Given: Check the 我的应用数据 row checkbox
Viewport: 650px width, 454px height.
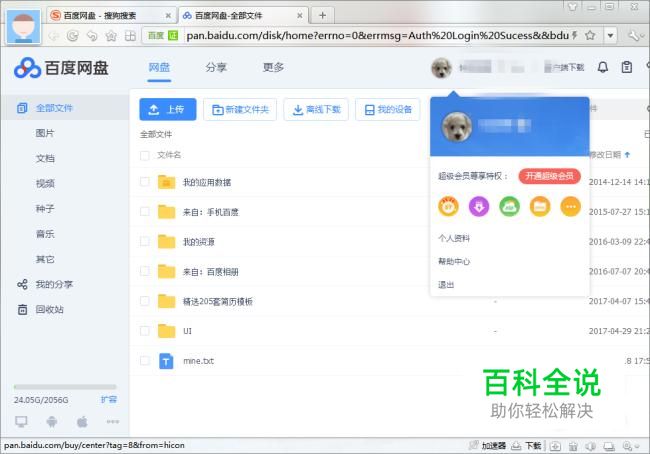Looking at the screenshot, I should coord(145,182).
